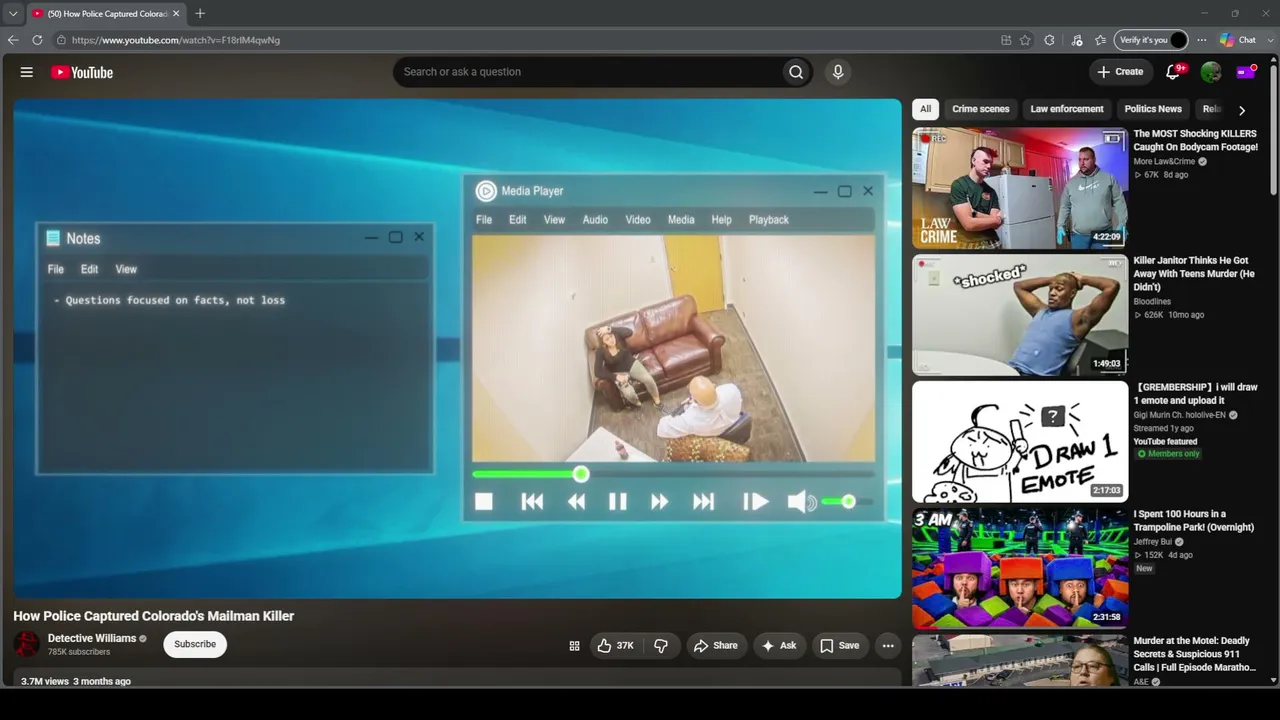
Task: Go to YouTube home via the logo
Action: coord(82,72)
